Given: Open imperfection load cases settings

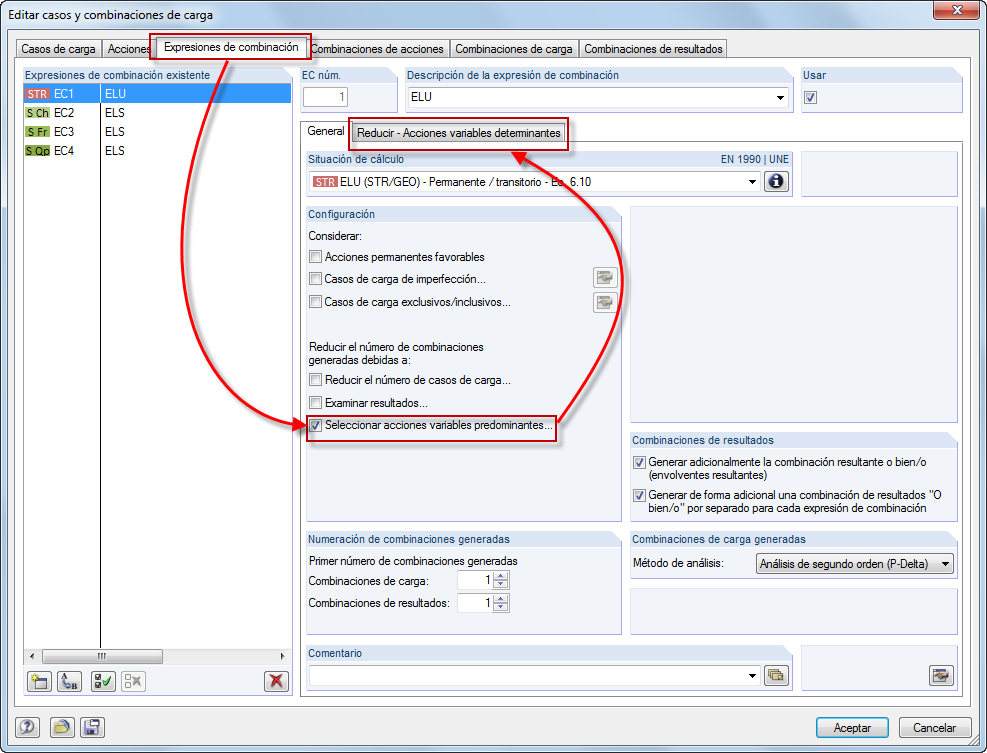Looking at the screenshot, I should tap(605, 278).
